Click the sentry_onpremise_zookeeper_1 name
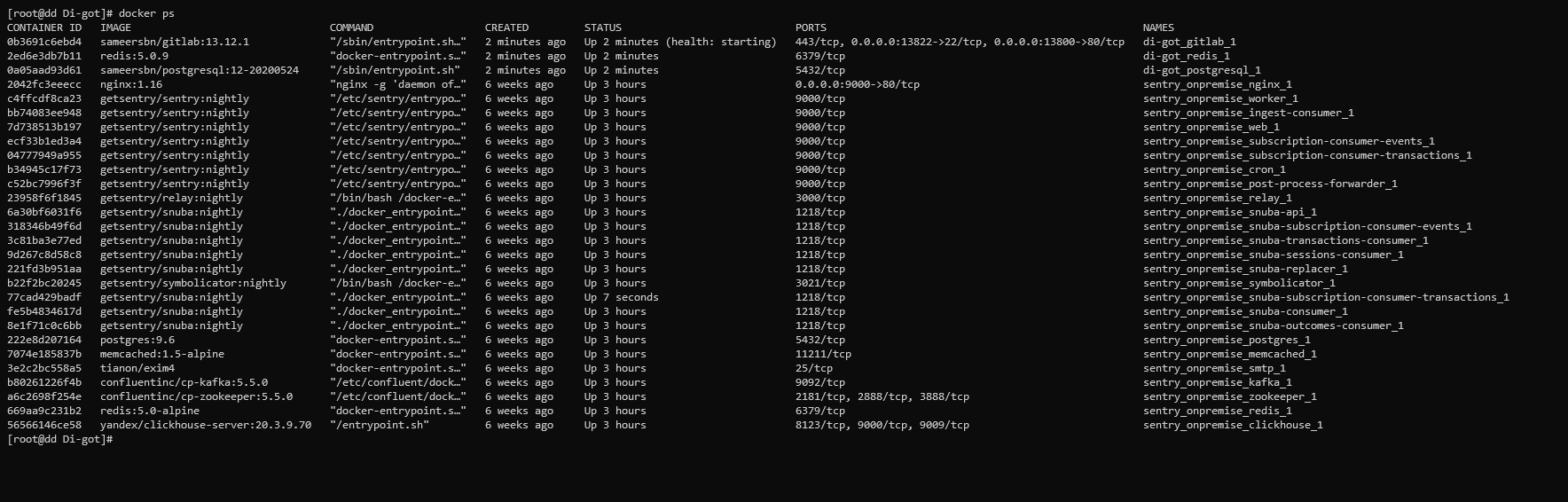 (x=1230, y=396)
